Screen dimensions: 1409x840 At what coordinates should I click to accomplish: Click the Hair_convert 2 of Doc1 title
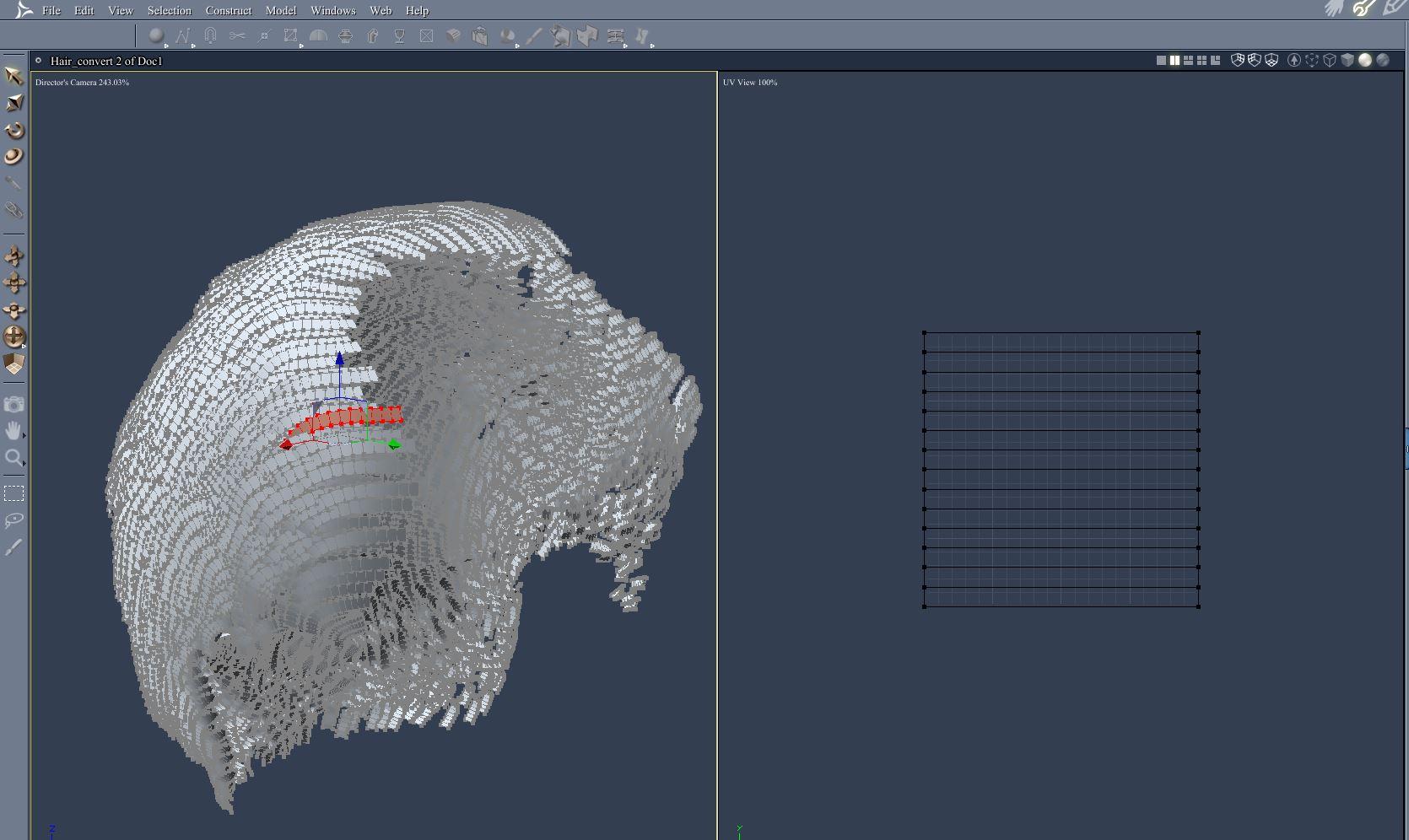pos(106,61)
